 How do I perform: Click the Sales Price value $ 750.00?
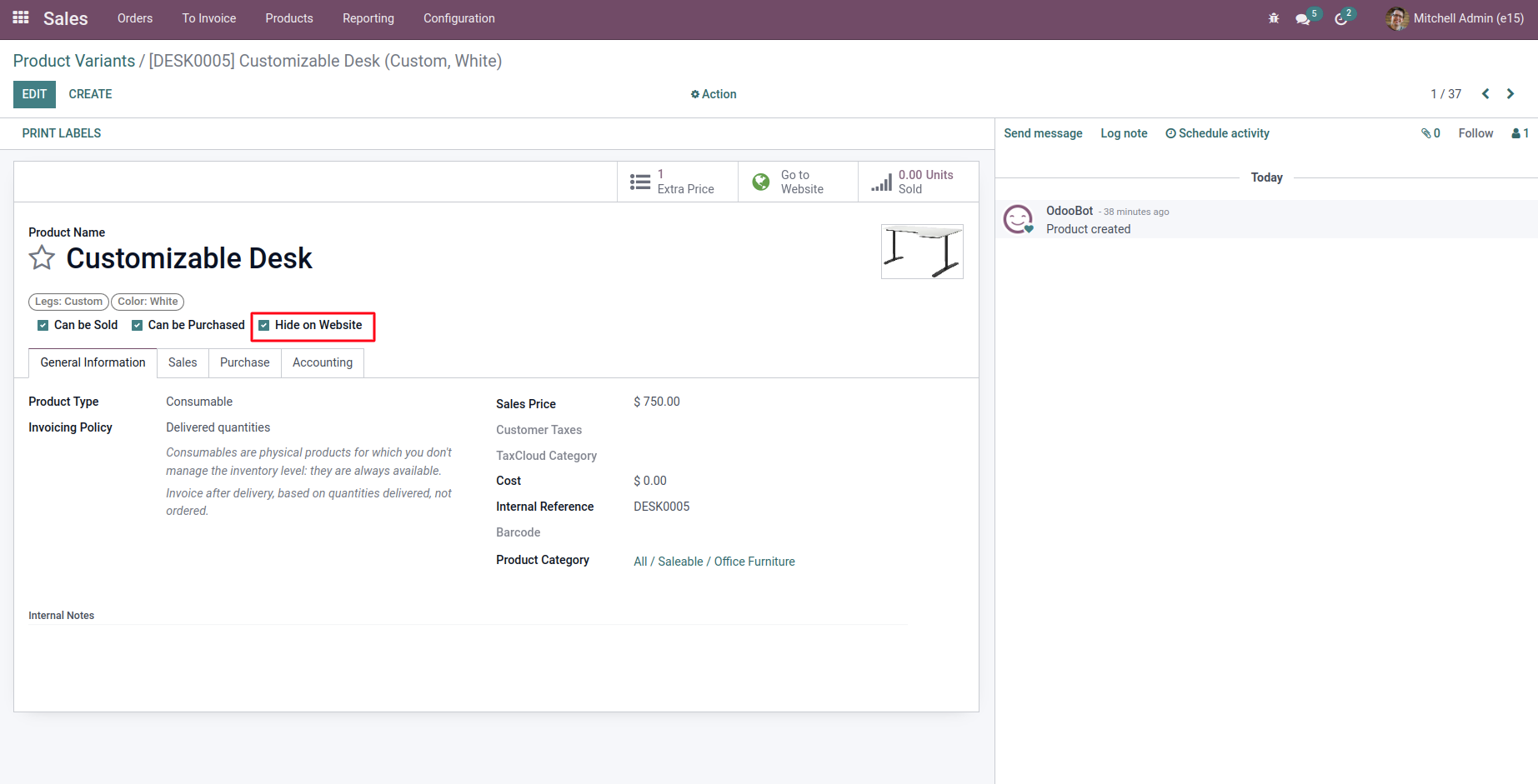click(657, 402)
